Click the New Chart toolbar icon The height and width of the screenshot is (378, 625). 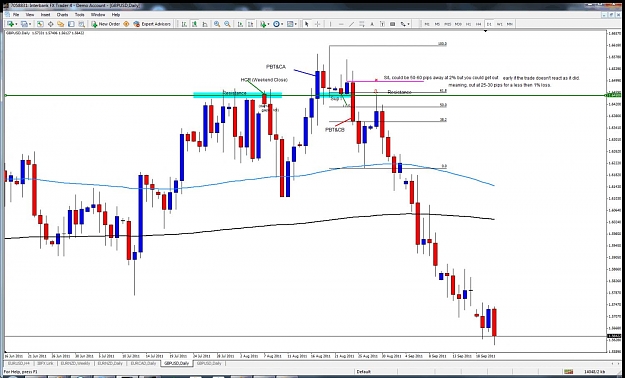[11, 24]
